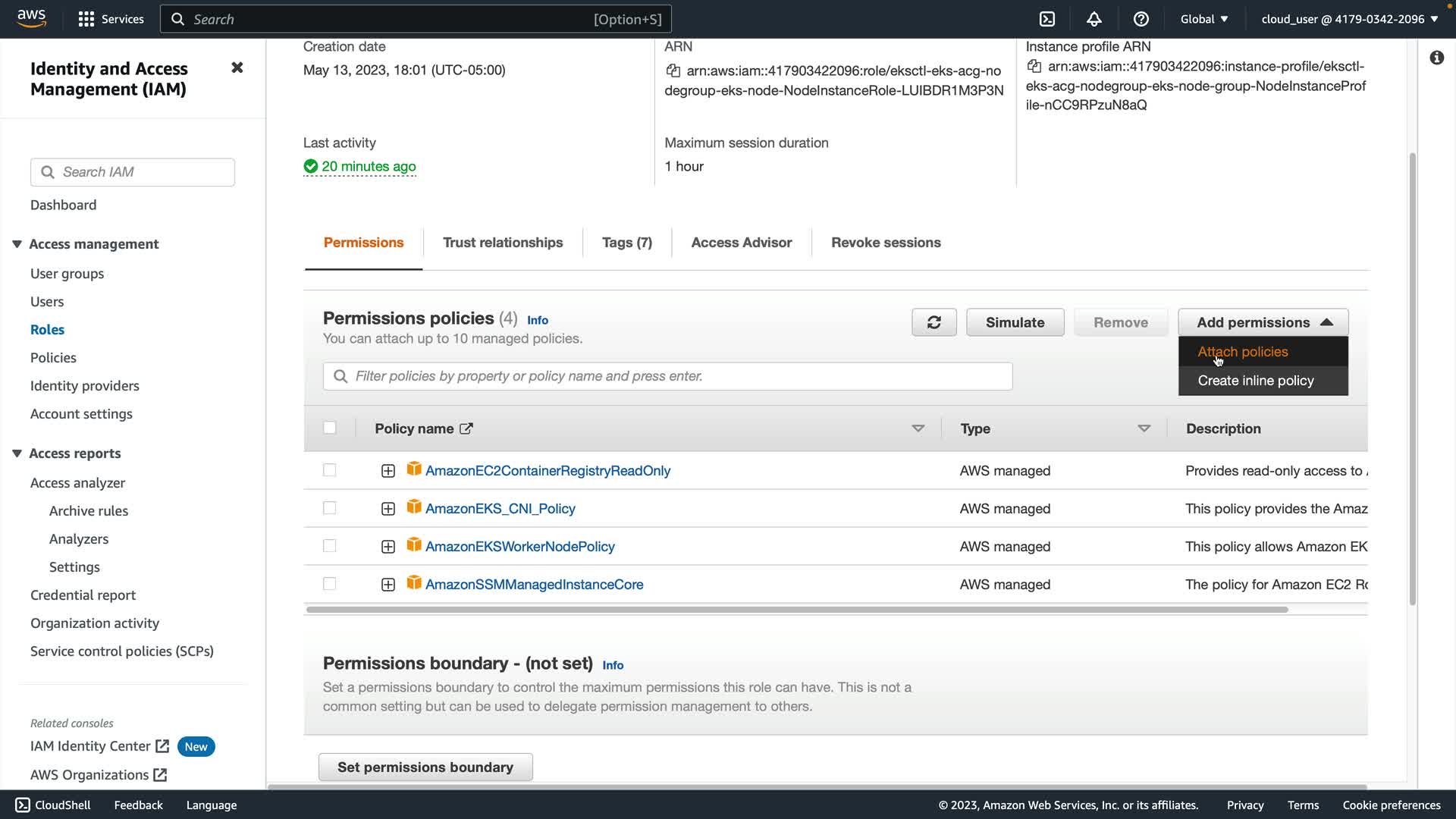Open the info panel icon at right

click(x=1436, y=58)
